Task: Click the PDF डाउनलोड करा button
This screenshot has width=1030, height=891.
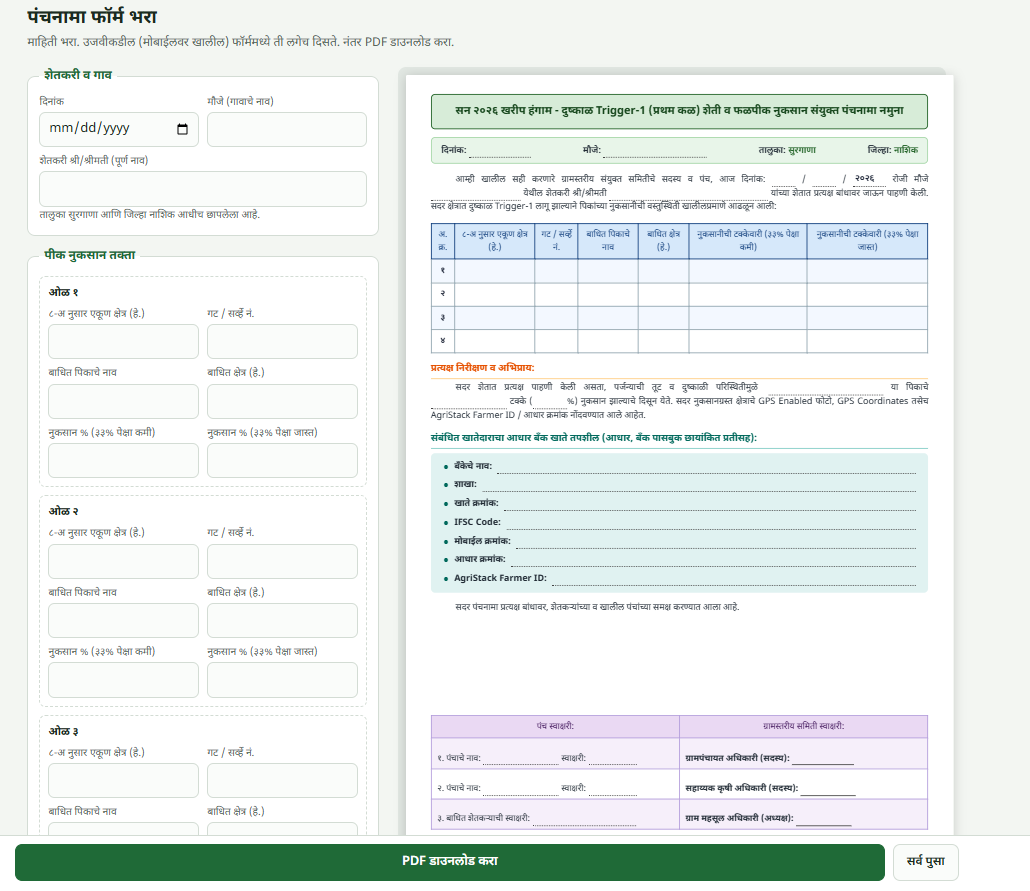Action: 450,862
